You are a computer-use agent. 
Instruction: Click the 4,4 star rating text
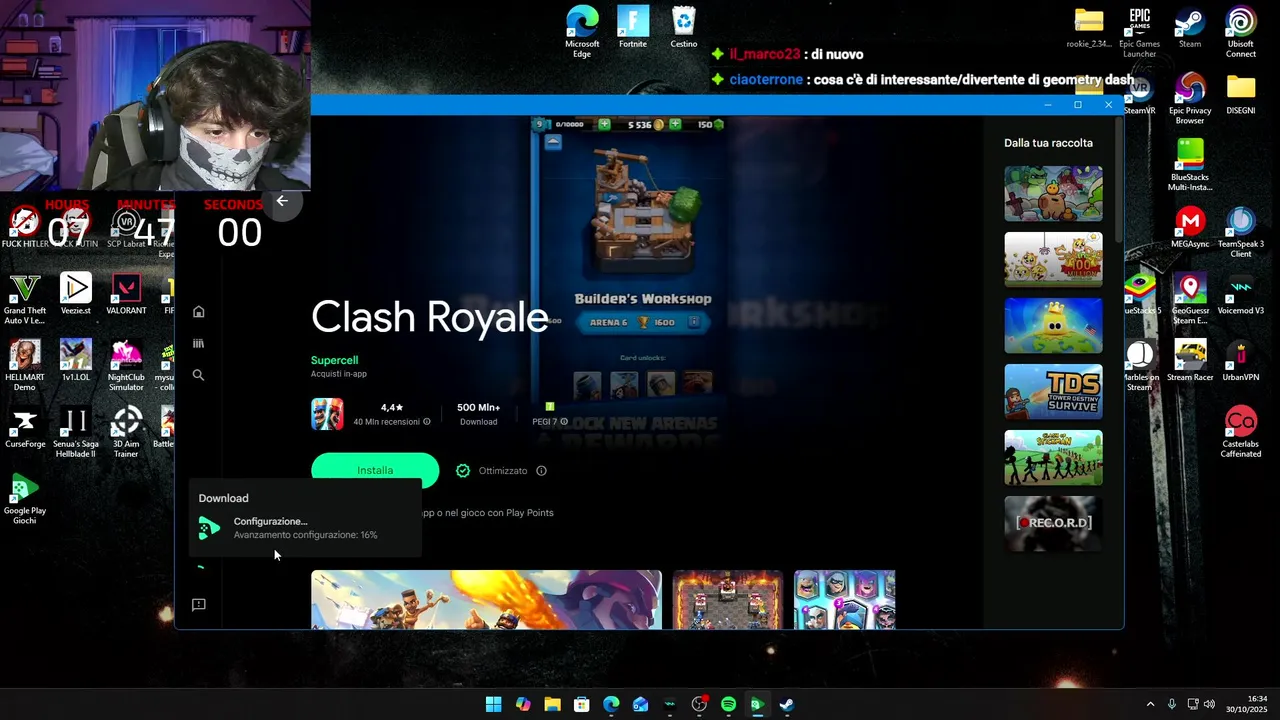(x=392, y=408)
